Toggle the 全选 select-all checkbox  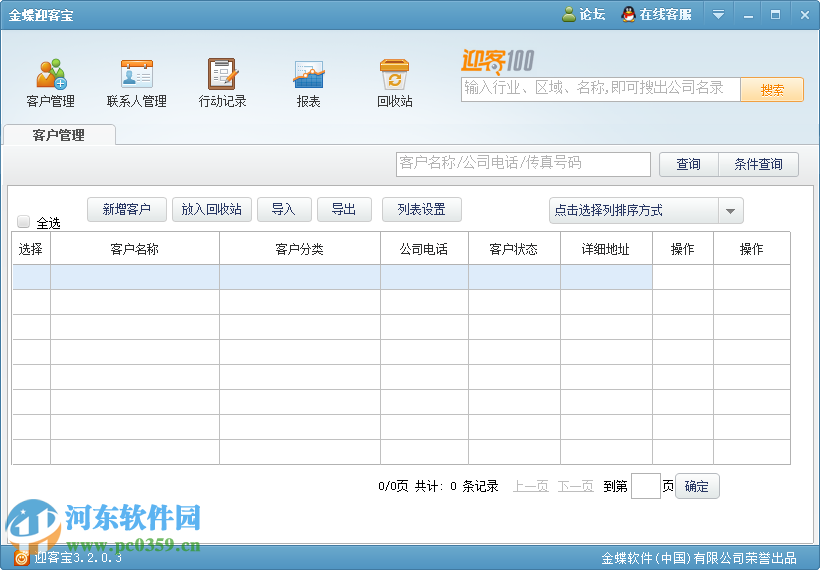[24, 222]
